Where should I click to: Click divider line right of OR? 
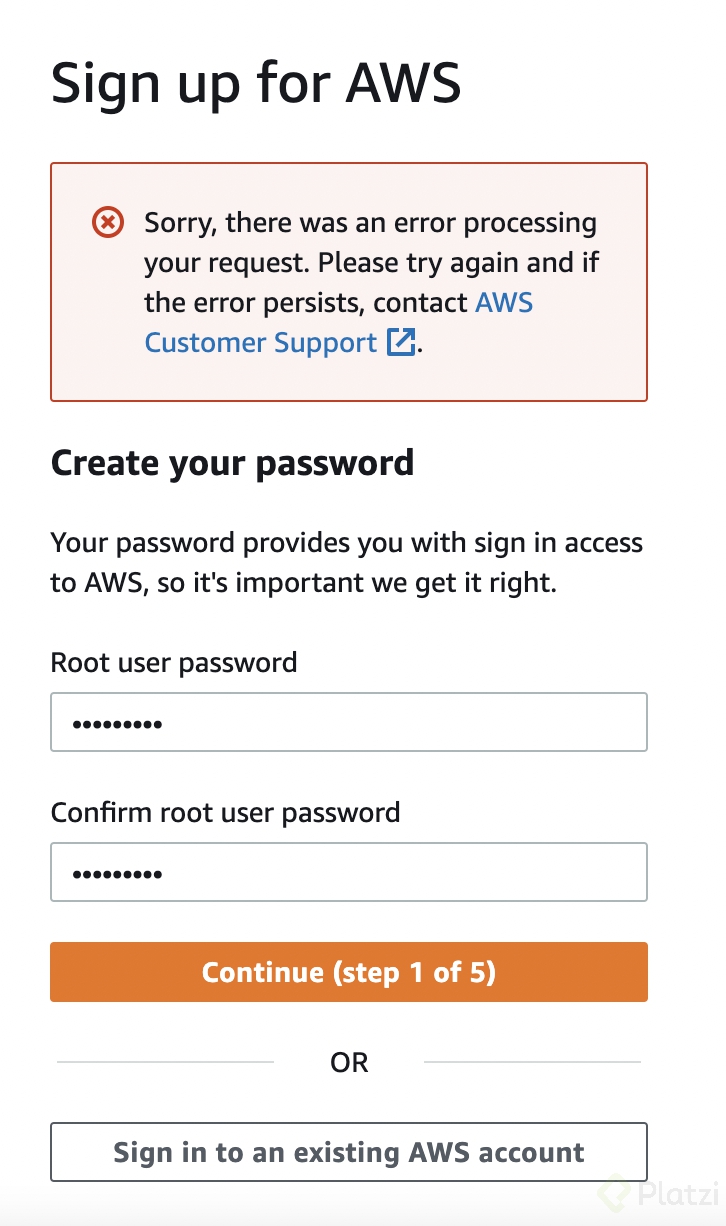[532, 1062]
